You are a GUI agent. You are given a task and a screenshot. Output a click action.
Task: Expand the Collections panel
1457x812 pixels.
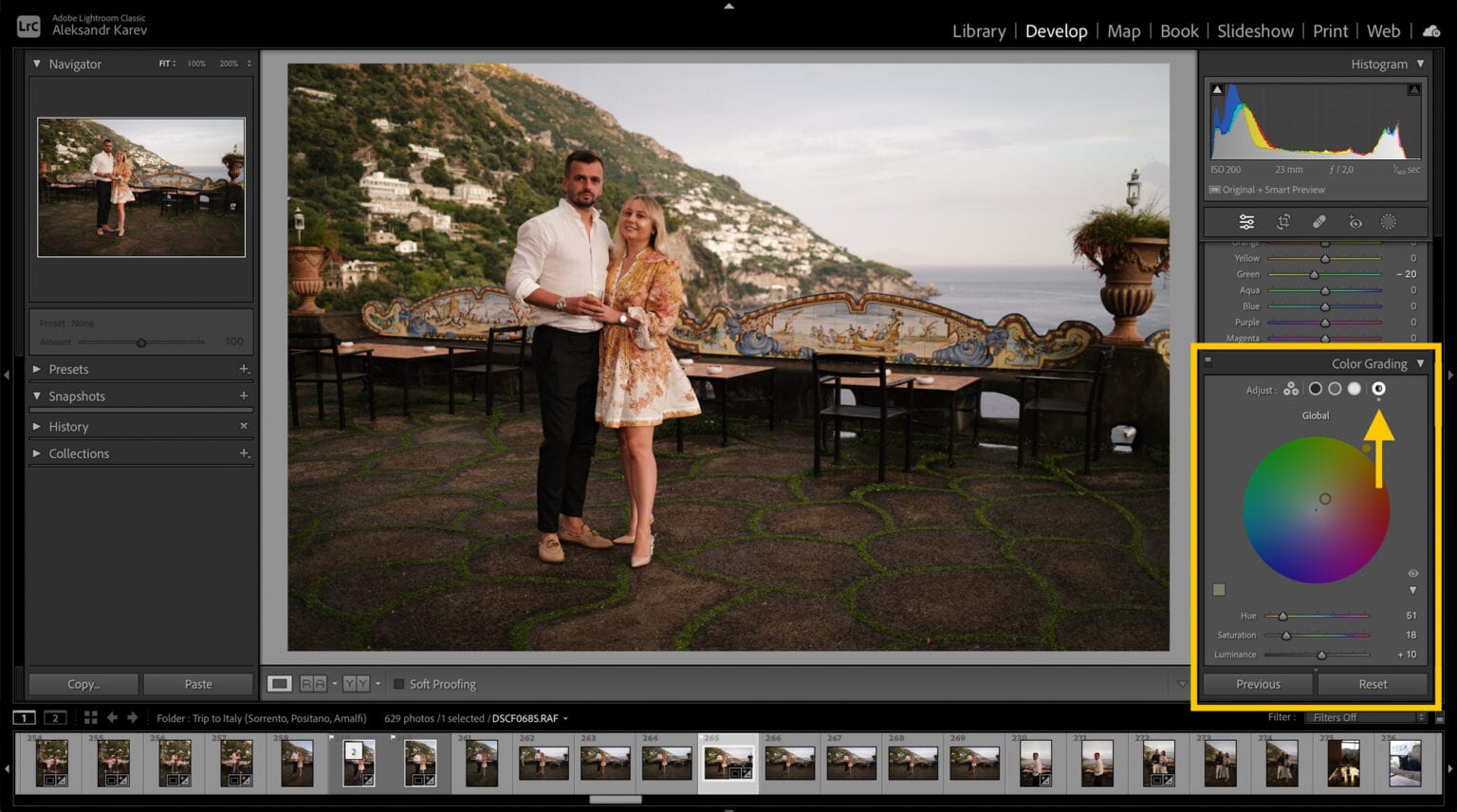pos(79,453)
